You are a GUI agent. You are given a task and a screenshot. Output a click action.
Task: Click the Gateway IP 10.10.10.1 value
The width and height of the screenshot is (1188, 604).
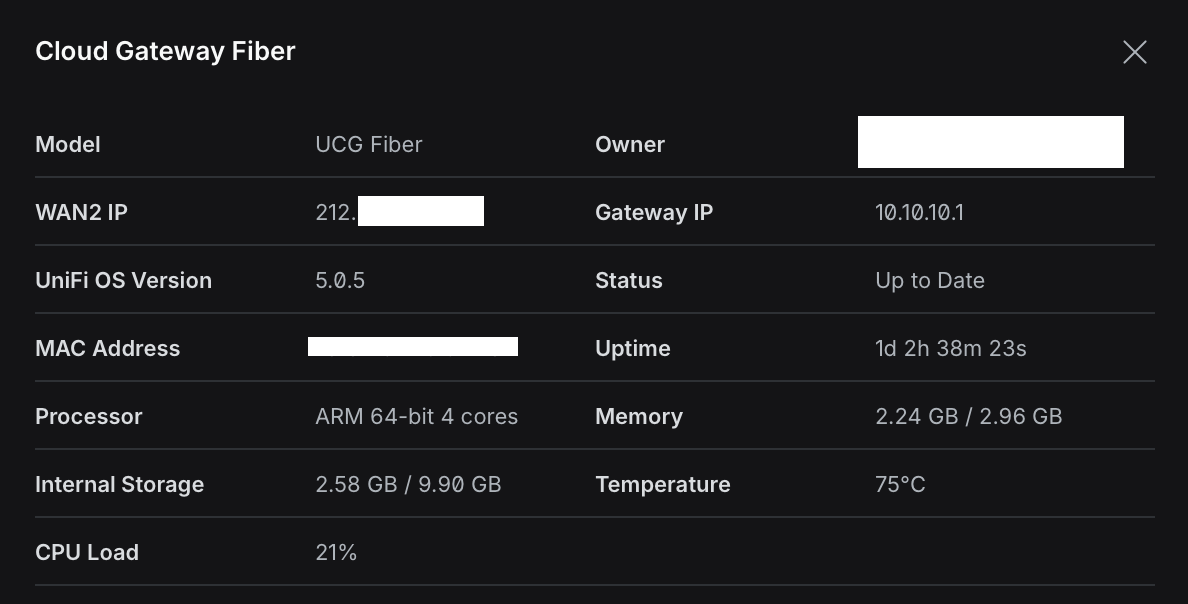(x=919, y=212)
